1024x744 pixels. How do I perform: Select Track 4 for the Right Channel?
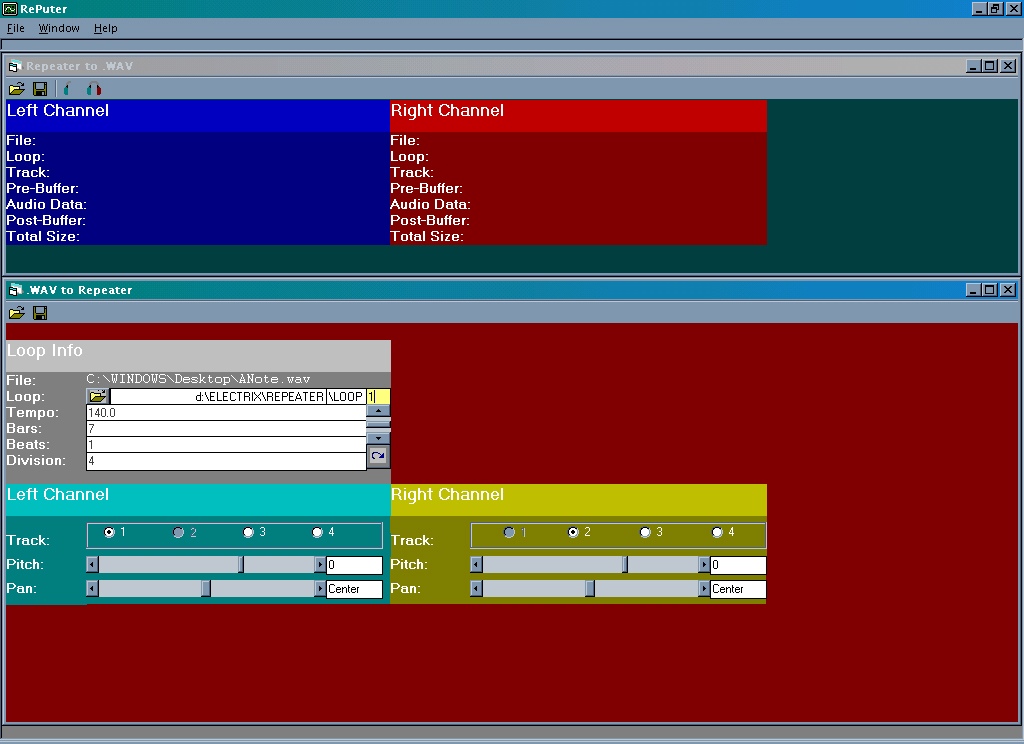[x=717, y=532]
